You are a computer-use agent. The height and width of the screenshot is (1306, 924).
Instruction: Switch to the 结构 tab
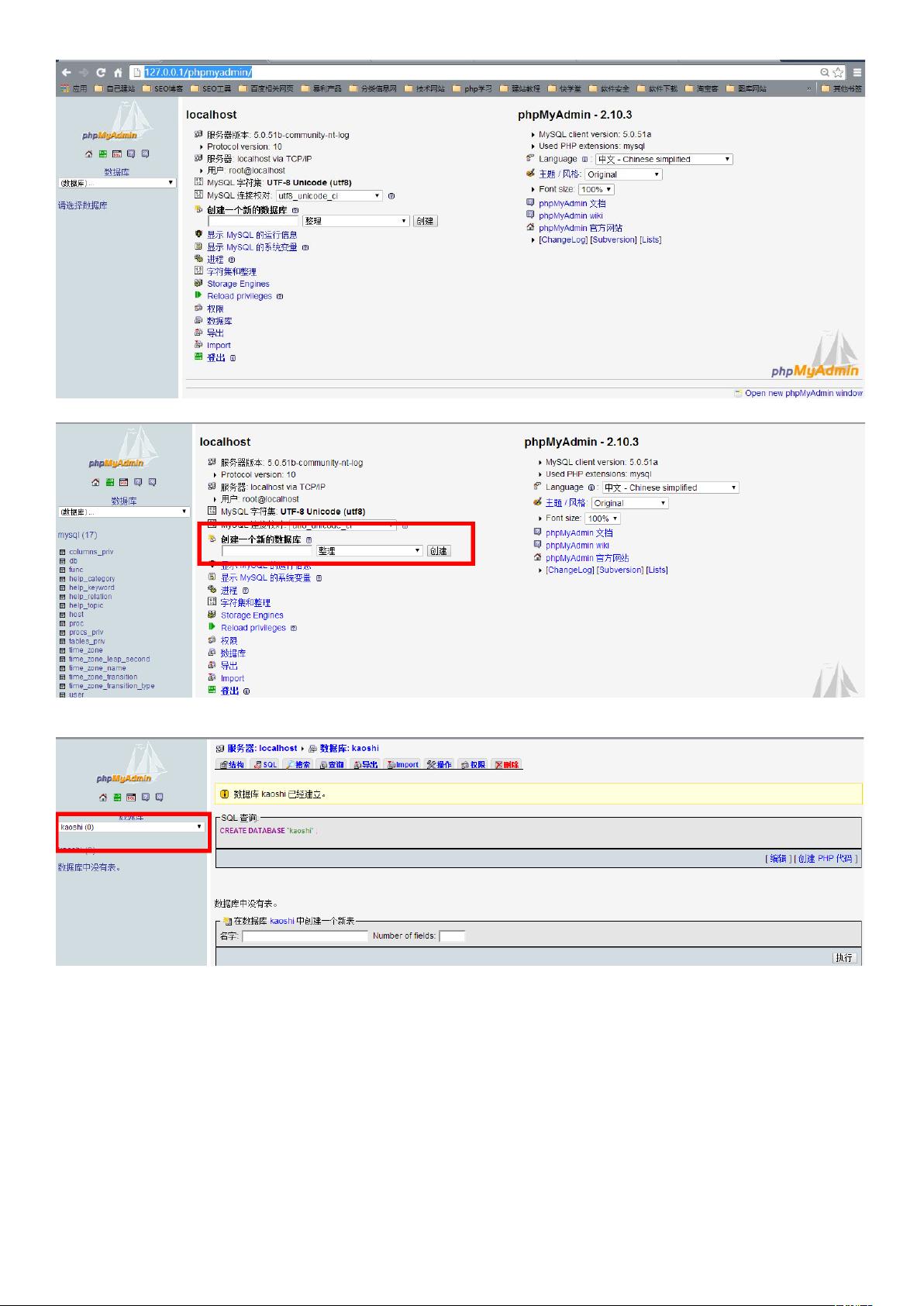click(232, 765)
